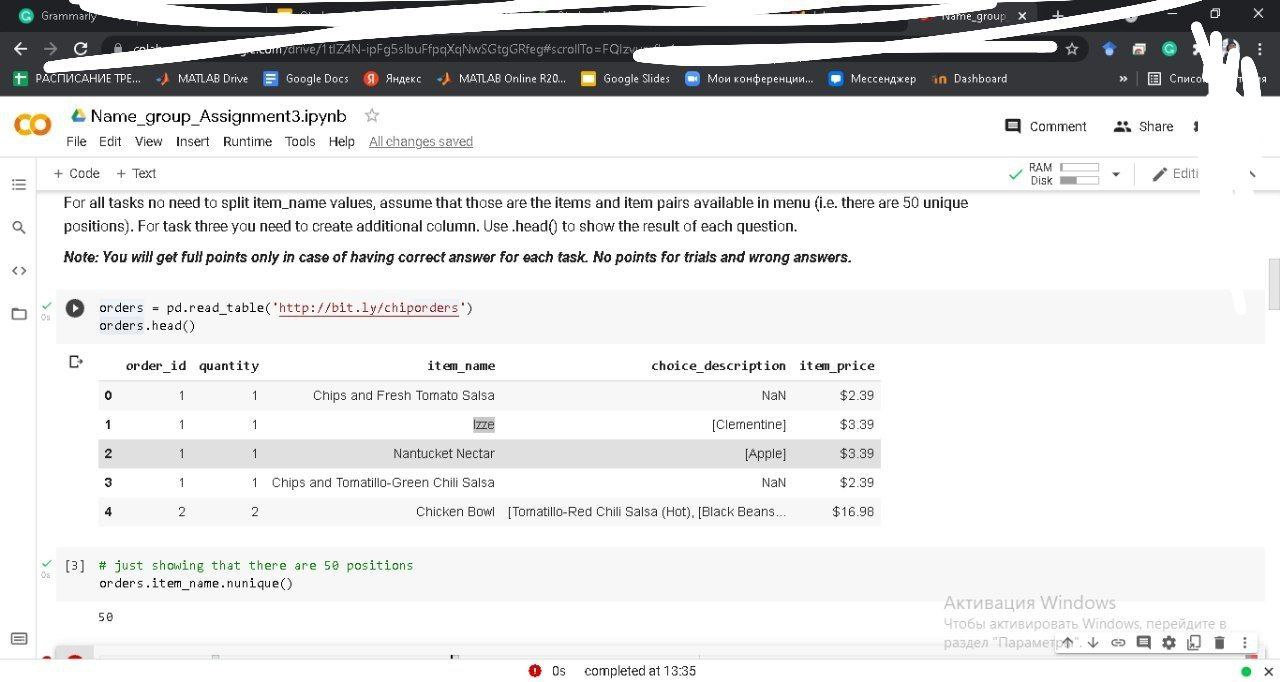Click the output toggle icon beside the table
Viewport: 1280px width, 682px height.
75,362
